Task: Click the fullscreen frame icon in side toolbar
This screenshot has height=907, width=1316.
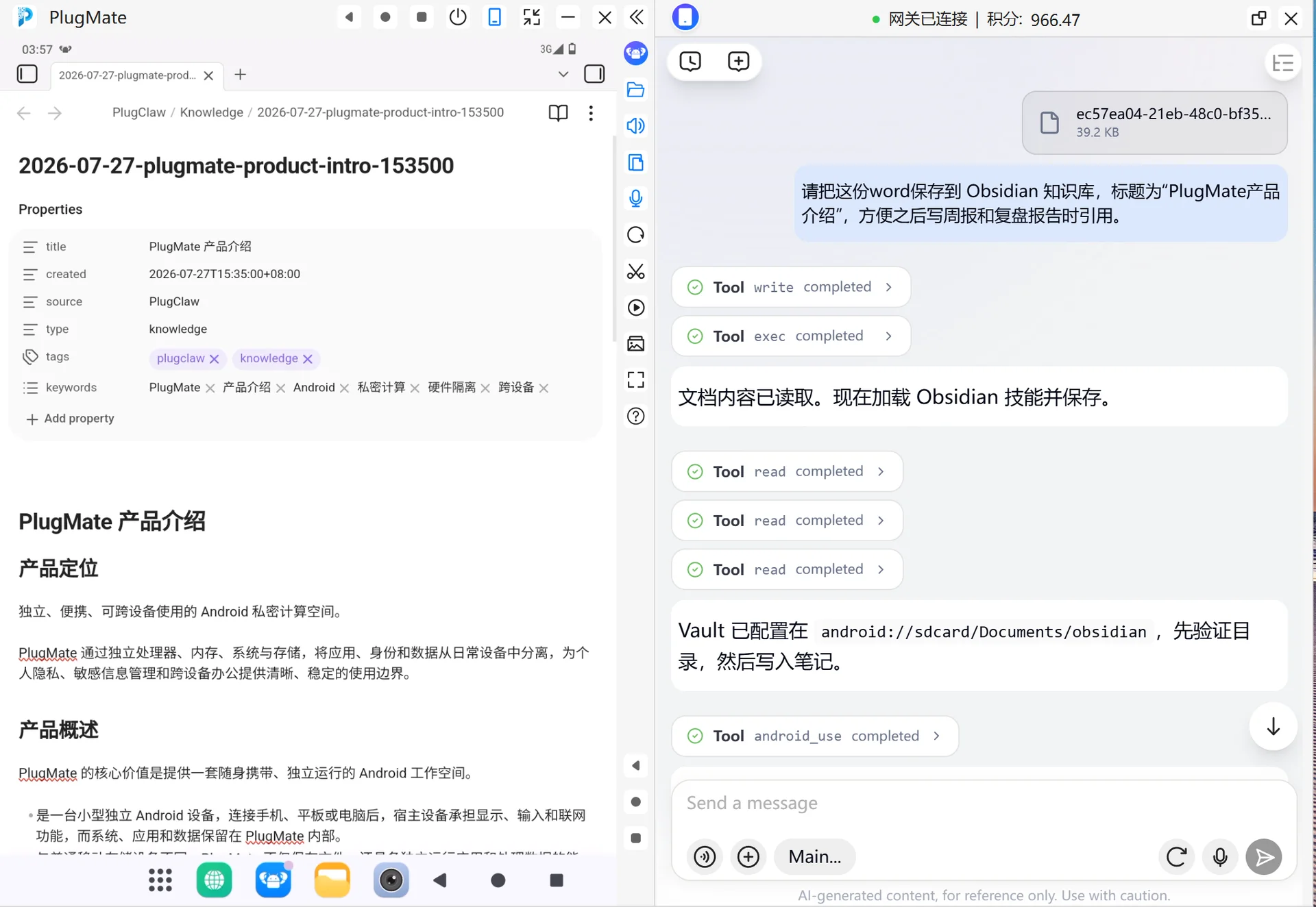Action: coord(636,380)
